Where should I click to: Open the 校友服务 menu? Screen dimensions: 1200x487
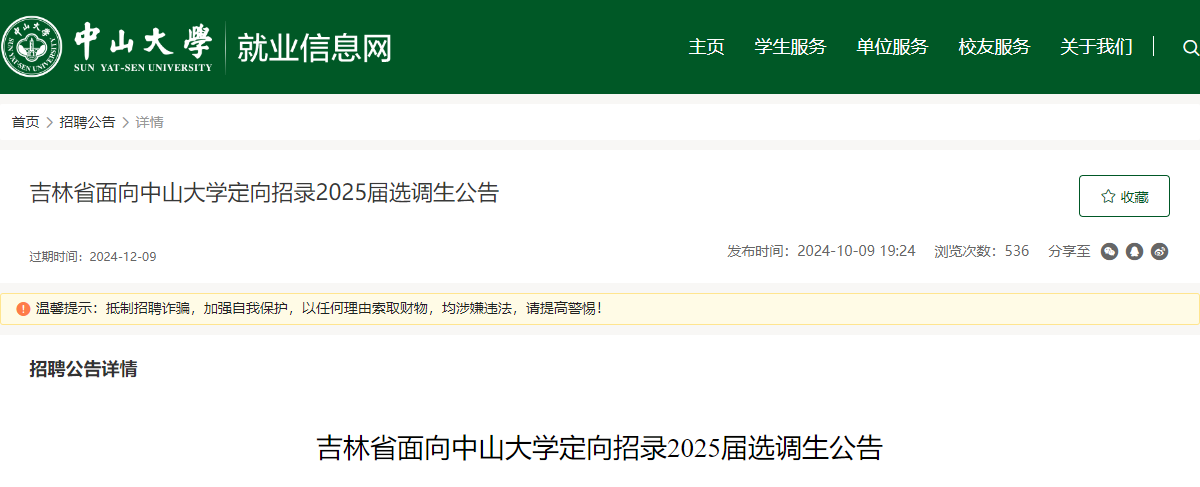[994, 47]
